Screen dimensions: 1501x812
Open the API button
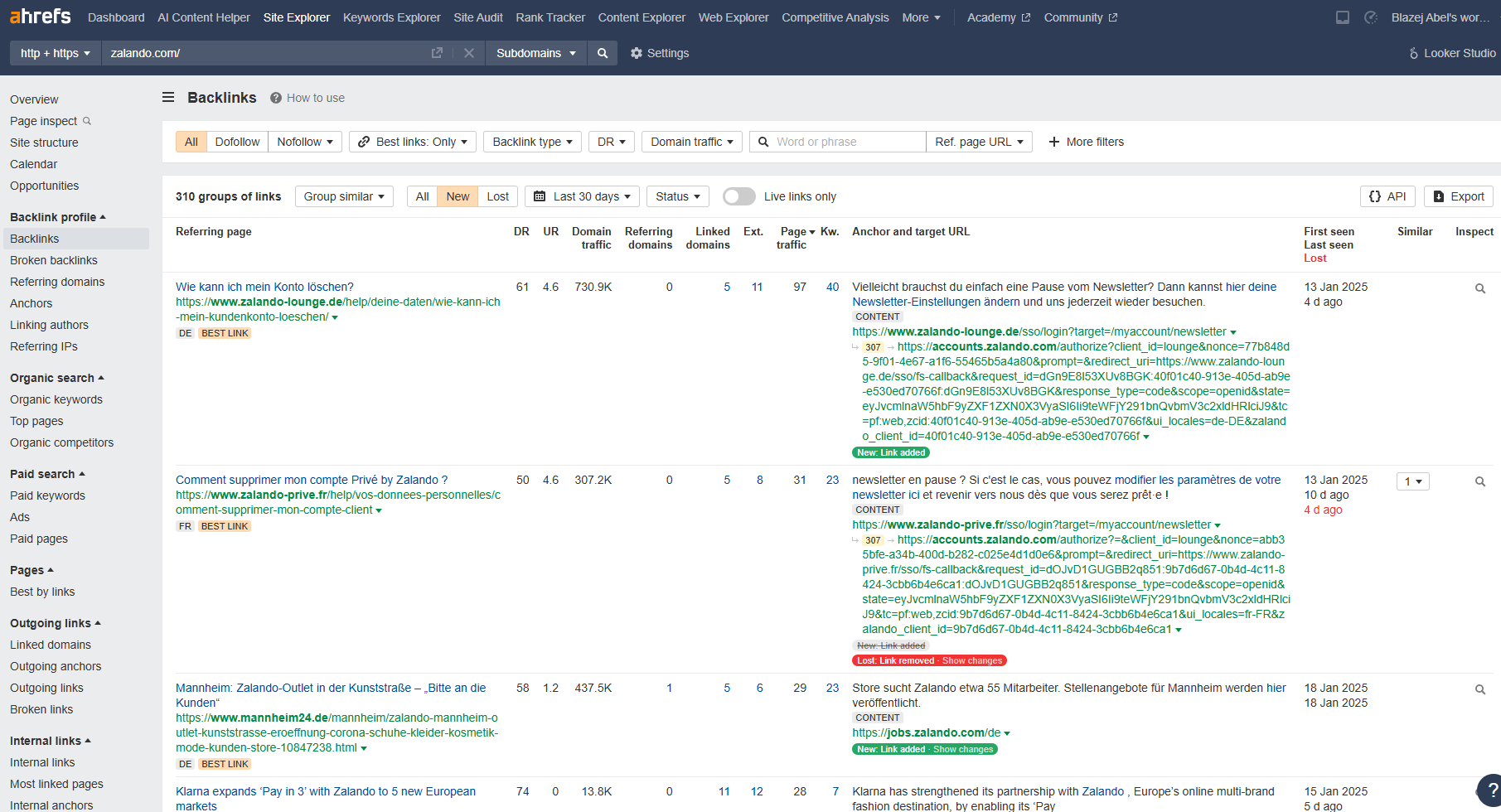1387,196
